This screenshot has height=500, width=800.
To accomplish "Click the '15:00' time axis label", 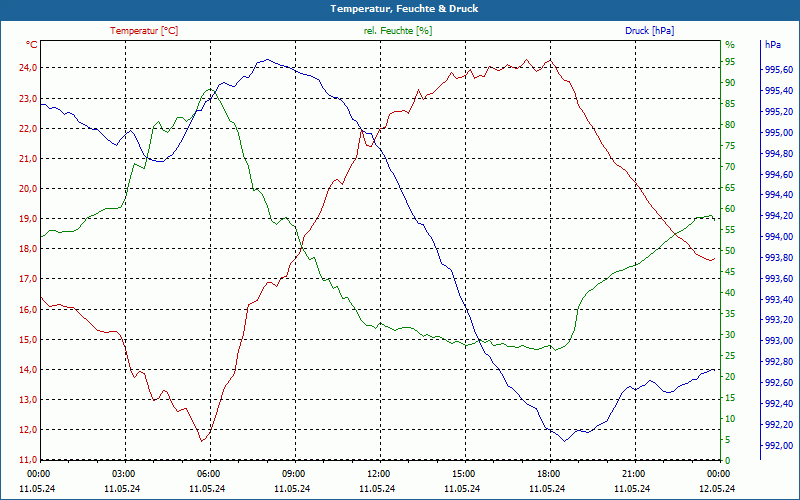I will 463,473.
